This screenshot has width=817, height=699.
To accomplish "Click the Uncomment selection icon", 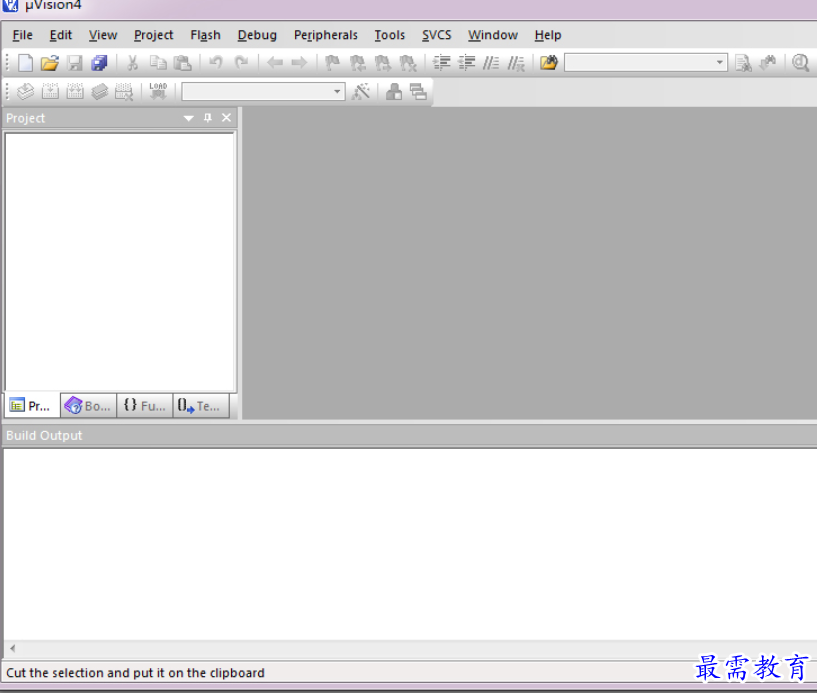I will (x=516, y=63).
